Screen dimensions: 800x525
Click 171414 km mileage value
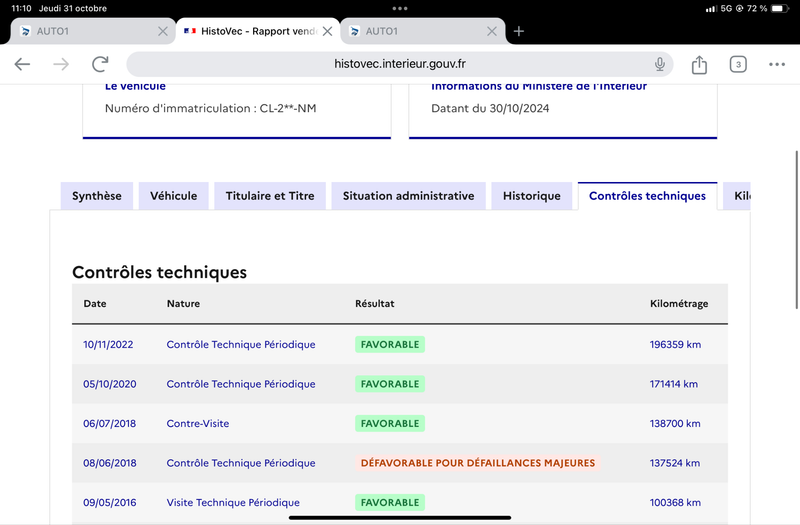coord(673,384)
